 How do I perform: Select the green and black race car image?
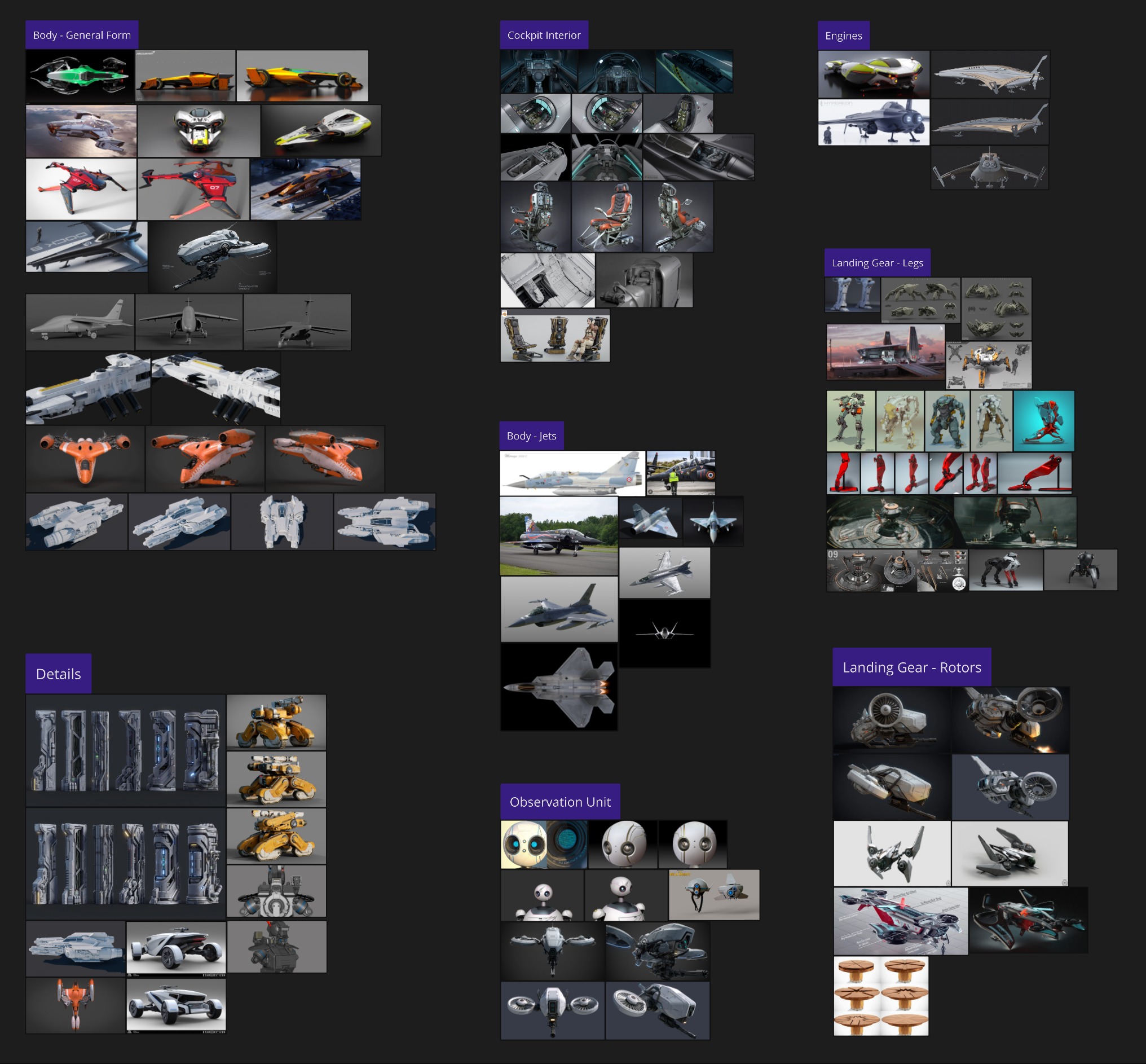pyautogui.click(x=80, y=76)
